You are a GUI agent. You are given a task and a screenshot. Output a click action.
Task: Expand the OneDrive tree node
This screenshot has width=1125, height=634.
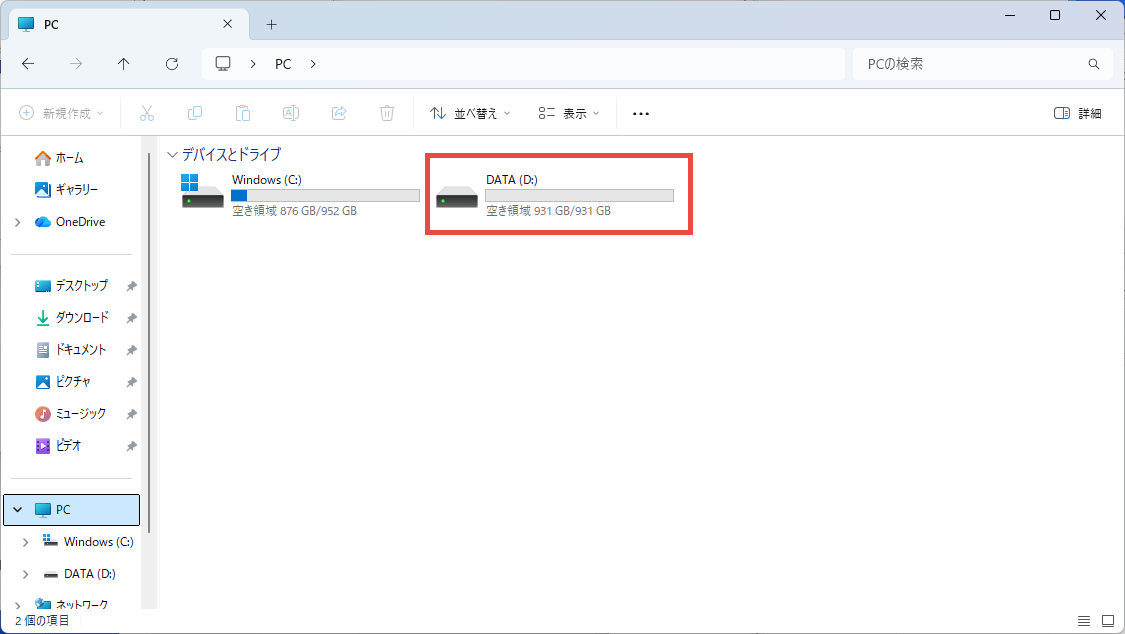(18, 222)
